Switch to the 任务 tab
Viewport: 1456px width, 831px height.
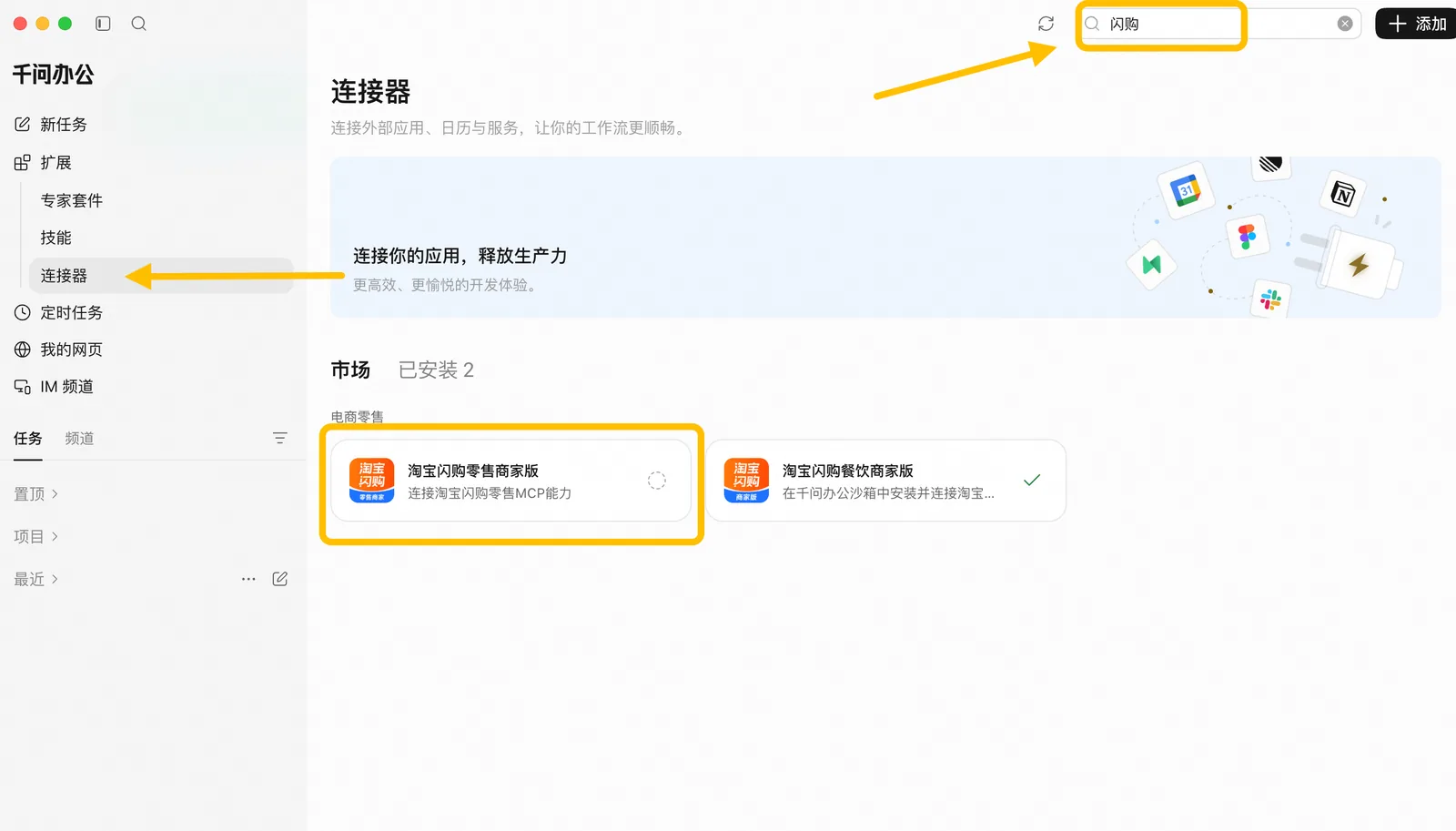tap(27, 439)
